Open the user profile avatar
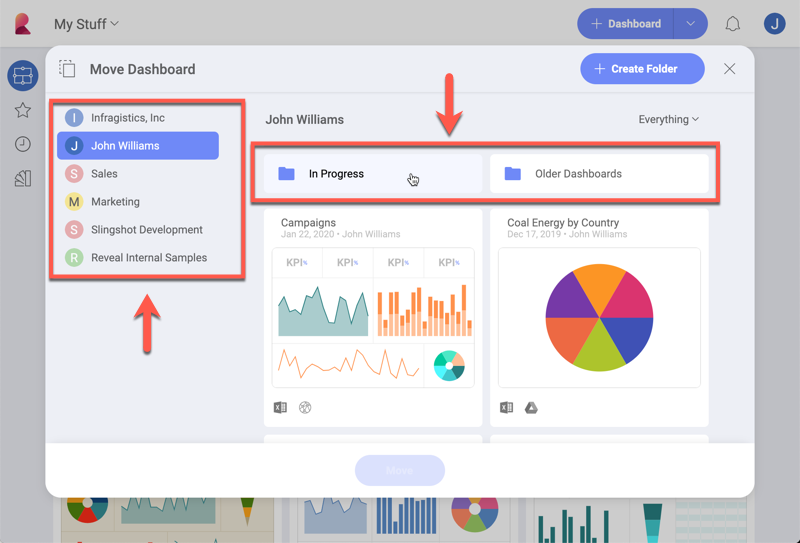Screen dimensions: 800x543 tap(774, 24)
